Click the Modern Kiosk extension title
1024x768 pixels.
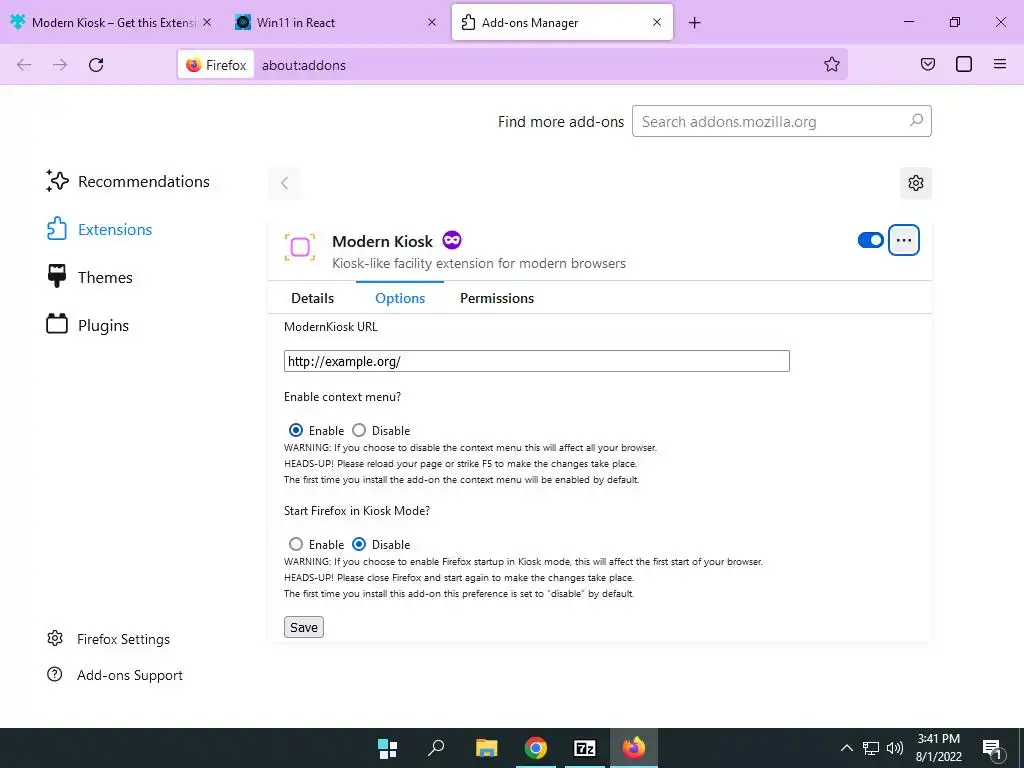click(x=382, y=241)
